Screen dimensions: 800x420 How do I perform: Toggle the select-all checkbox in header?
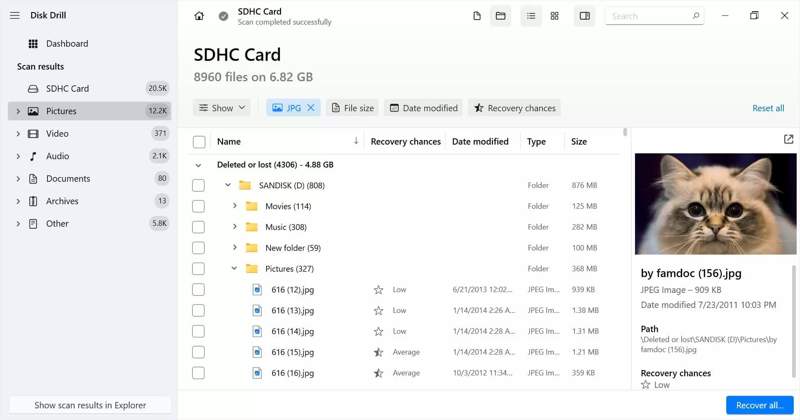coord(199,142)
